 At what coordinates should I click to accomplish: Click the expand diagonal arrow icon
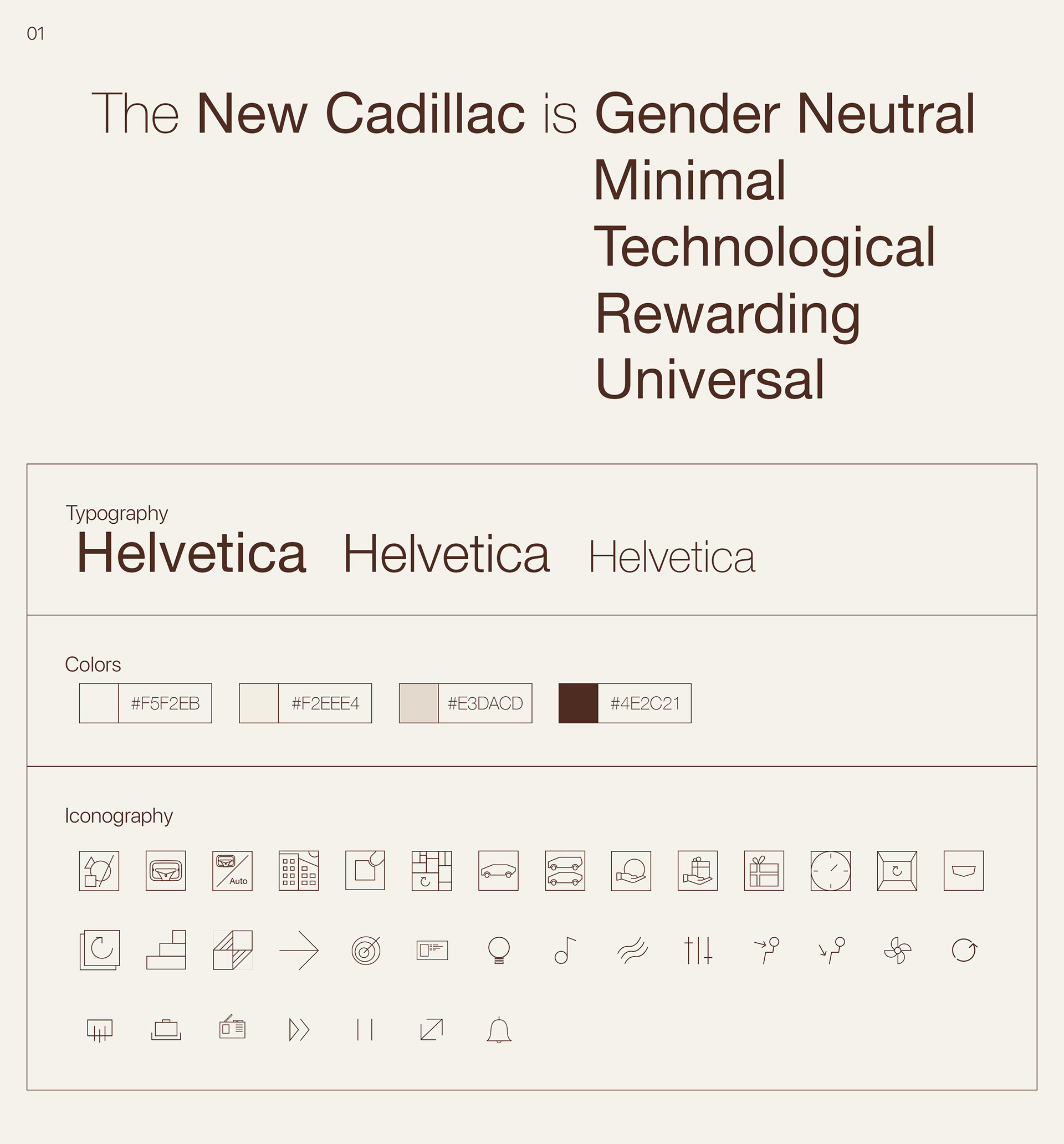pyautogui.click(x=432, y=1029)
